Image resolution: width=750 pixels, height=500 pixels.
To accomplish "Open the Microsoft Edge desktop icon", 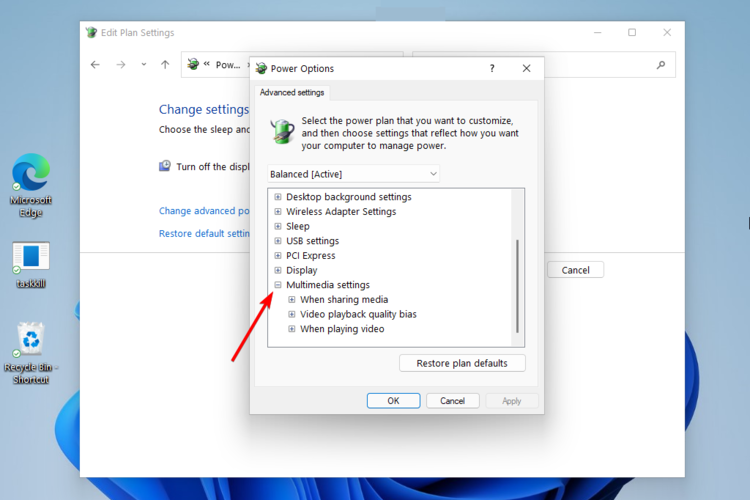I will (31, 184).
